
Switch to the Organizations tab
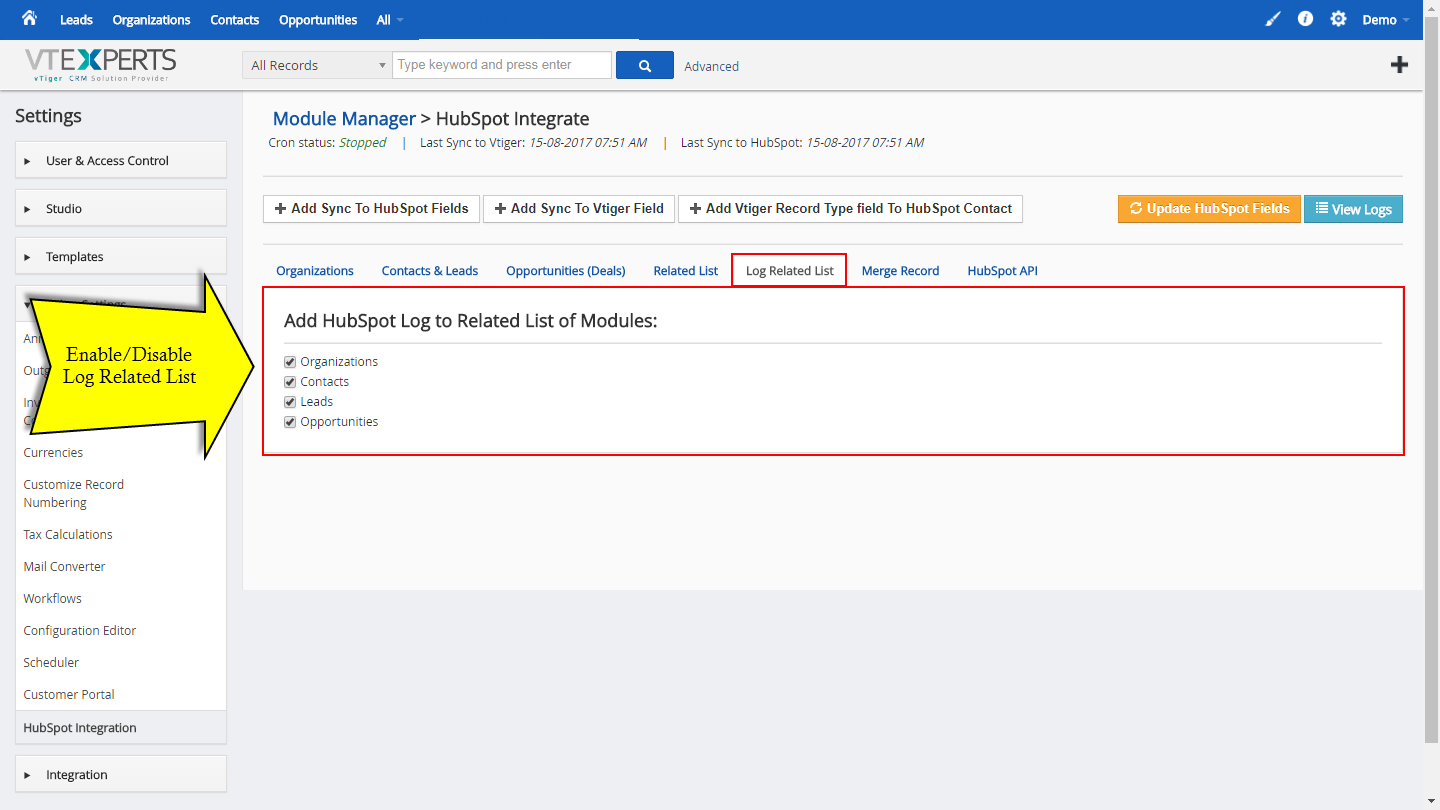(x=315, y=271)
